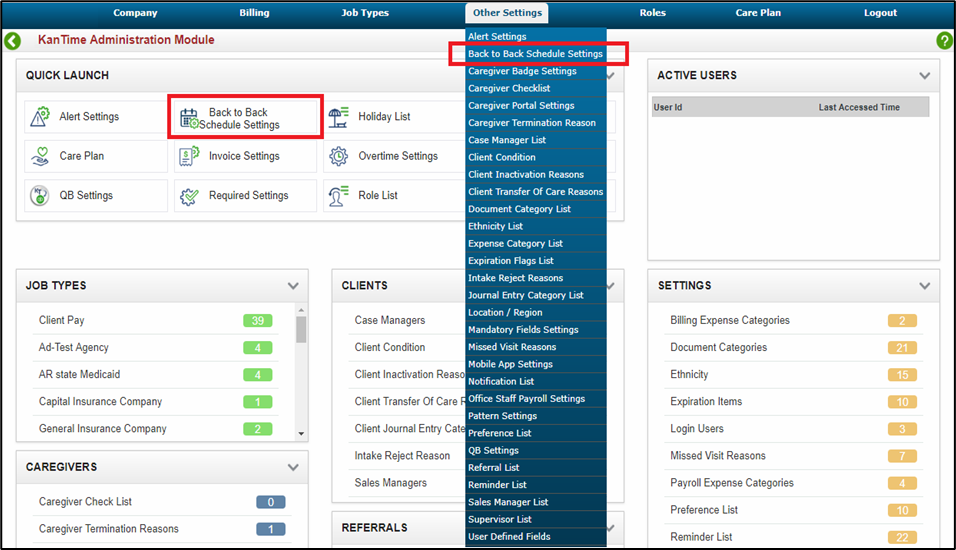Image resolution: width=956 pixels, height=550 pixels.
Task: Choose Mobile App Settings from dropdown
Action: [510, 364]
